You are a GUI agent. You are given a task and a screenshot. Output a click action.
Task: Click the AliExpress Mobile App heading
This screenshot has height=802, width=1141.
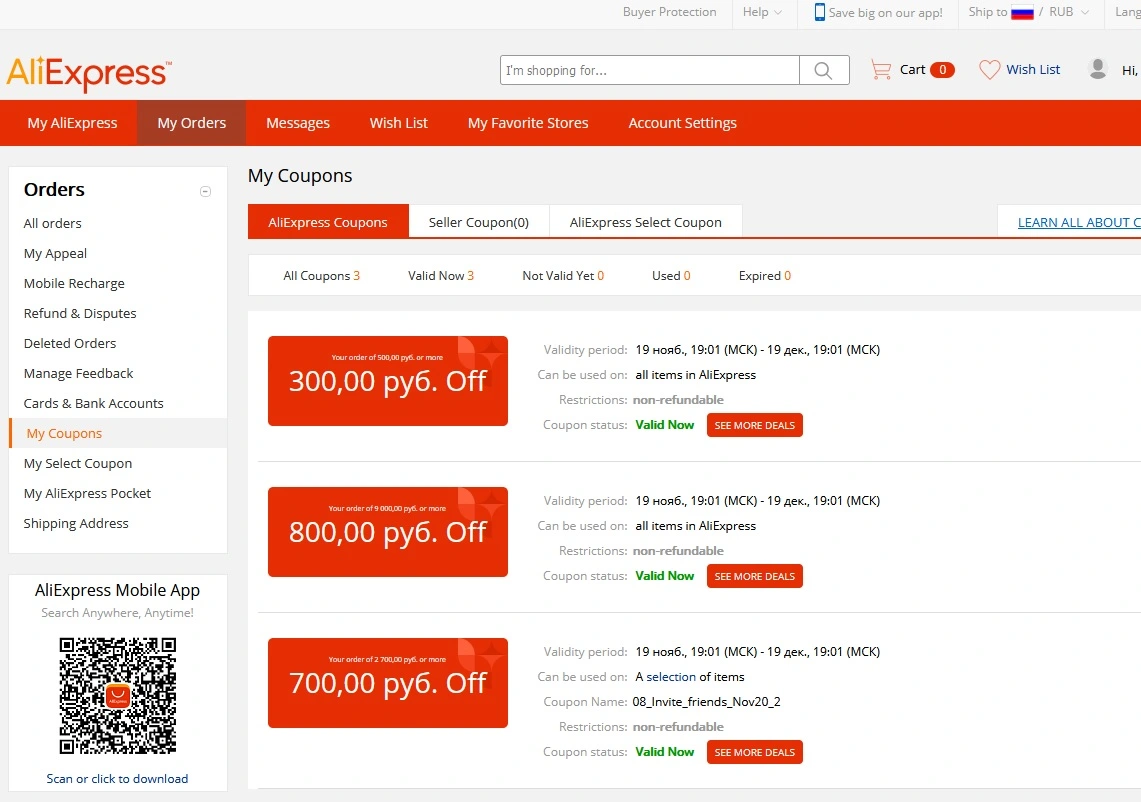pos(117,590)
